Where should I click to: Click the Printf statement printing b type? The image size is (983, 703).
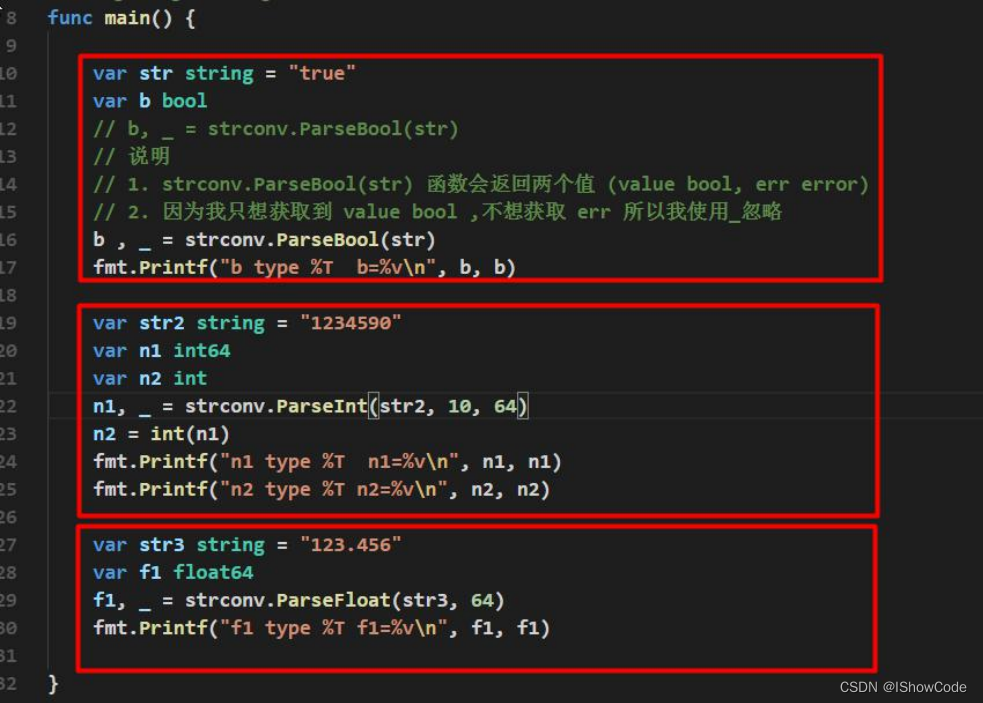(304, 267)
